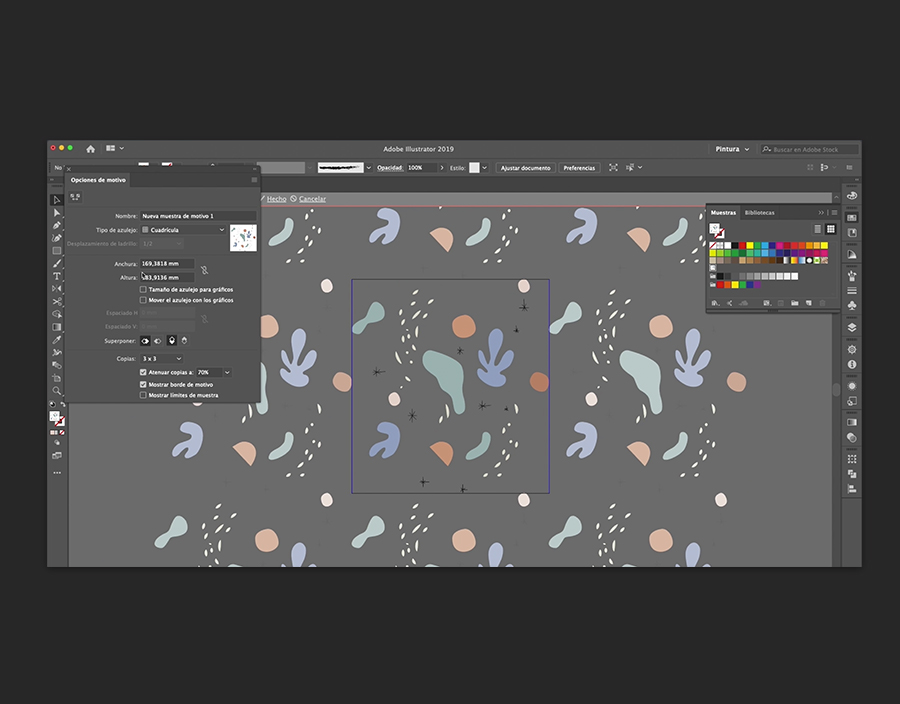Collapse Muestras panel double arrows

821,212
